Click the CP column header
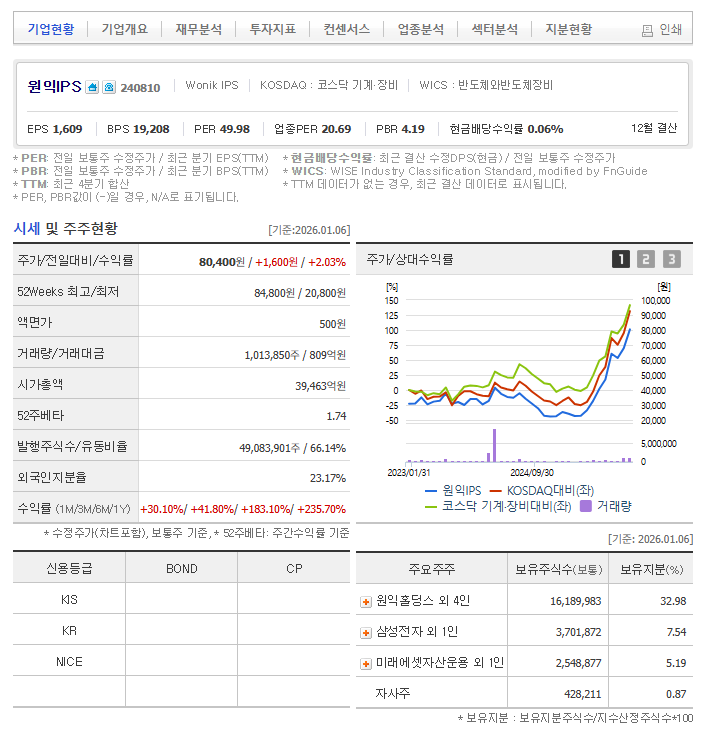 click(294, 569)
